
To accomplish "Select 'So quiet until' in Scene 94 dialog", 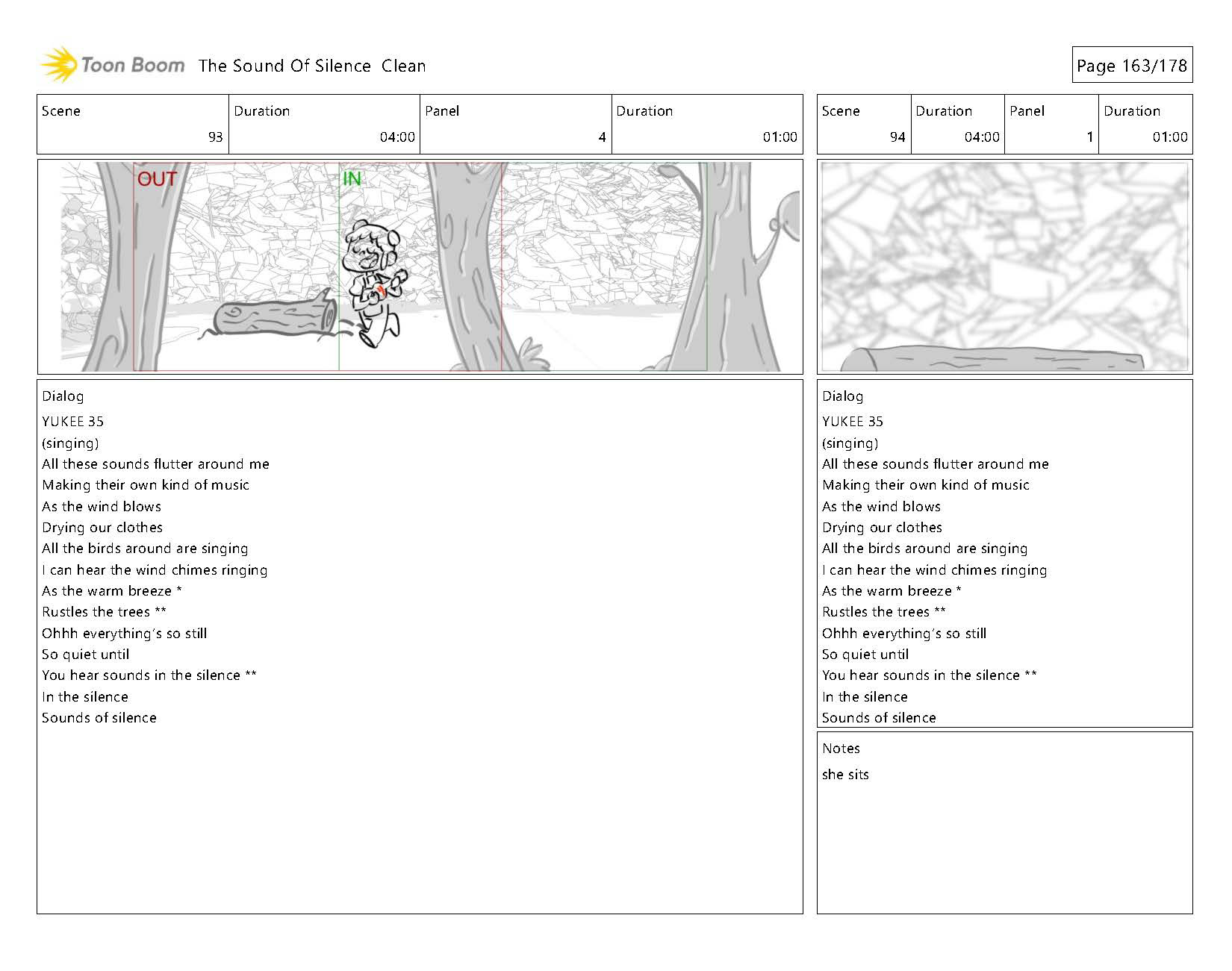I will coord(865,654).
